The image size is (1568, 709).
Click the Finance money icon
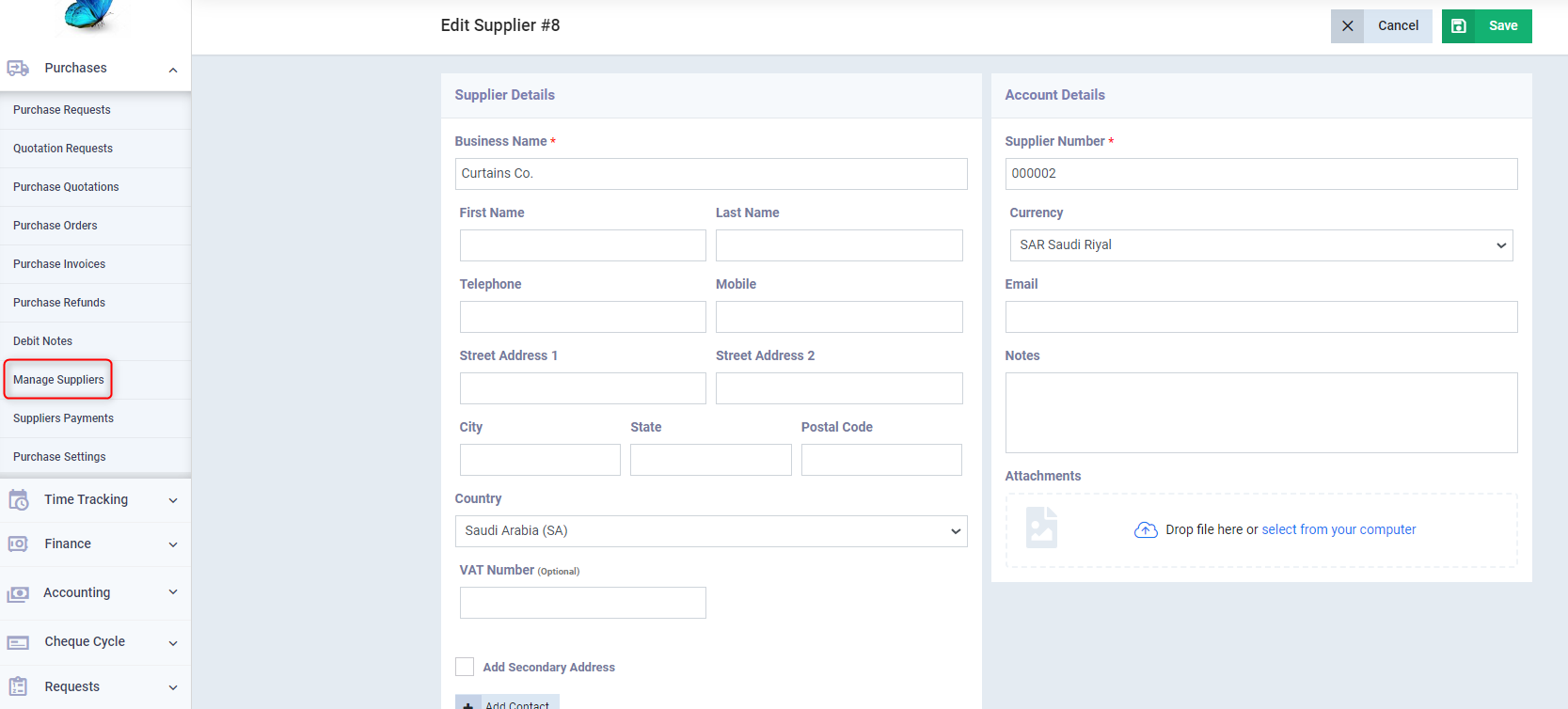[18, 544]
